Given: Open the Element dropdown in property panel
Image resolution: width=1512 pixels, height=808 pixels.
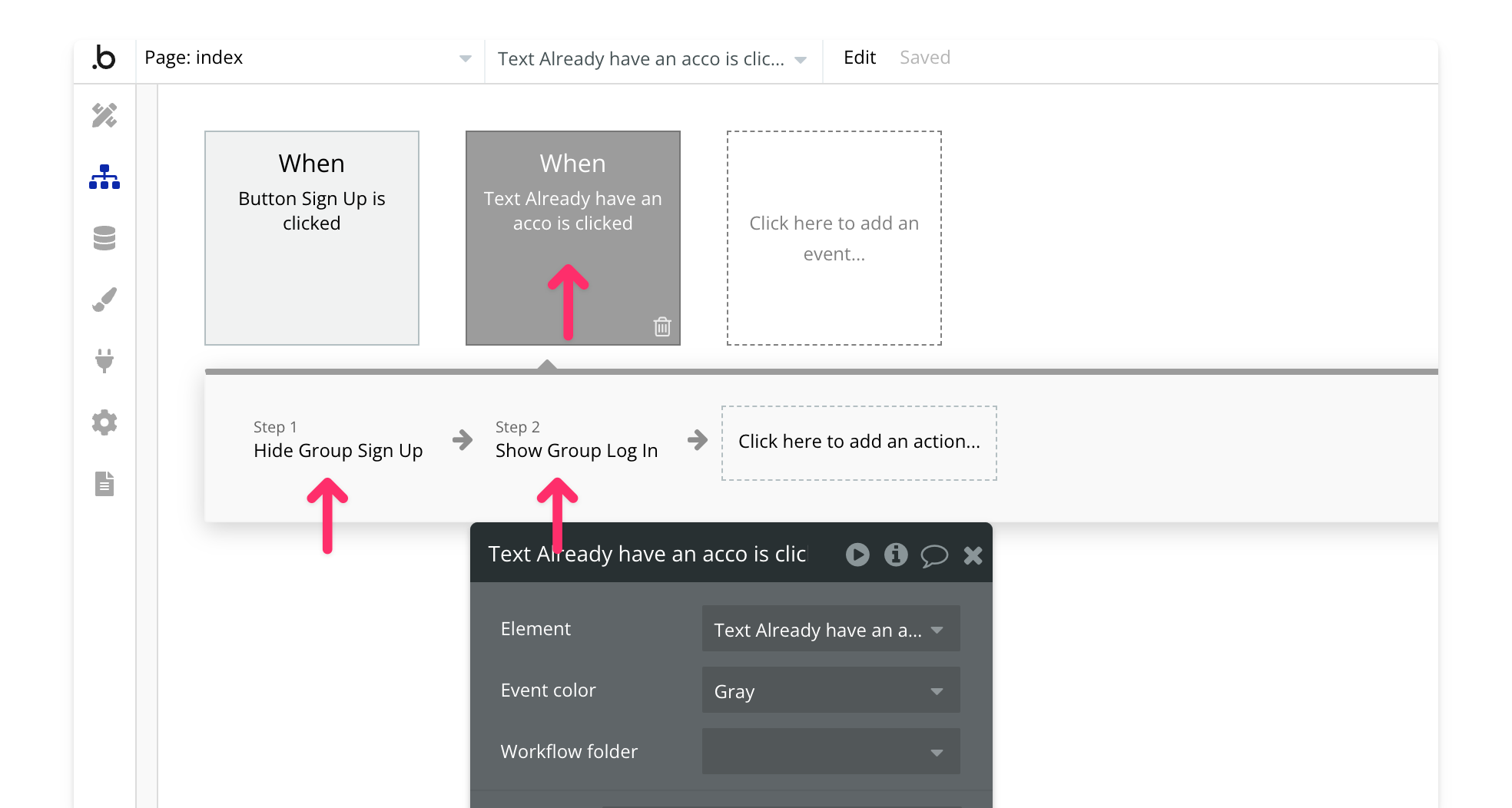Looking at the screenshot, I should [830, 629].
